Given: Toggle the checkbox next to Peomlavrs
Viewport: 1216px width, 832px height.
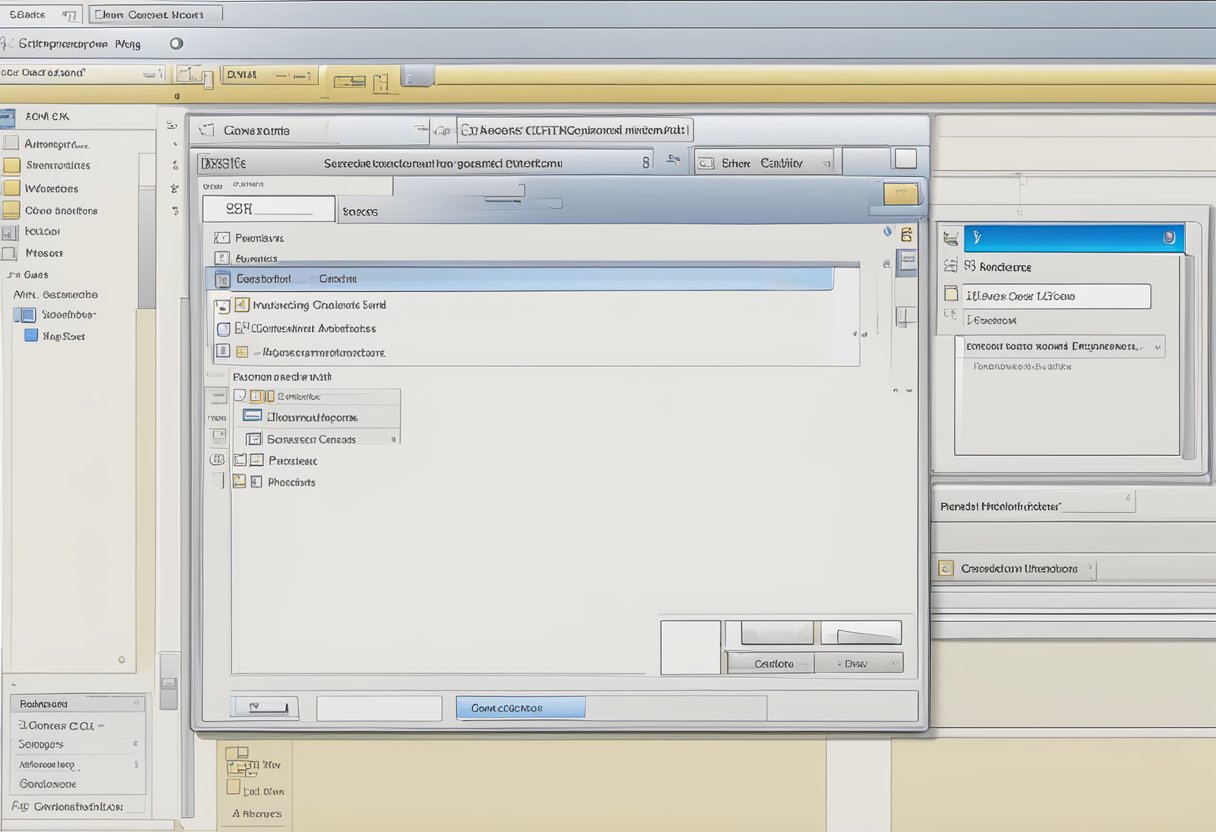Looking at the screenshot, I should coord(221,238).
